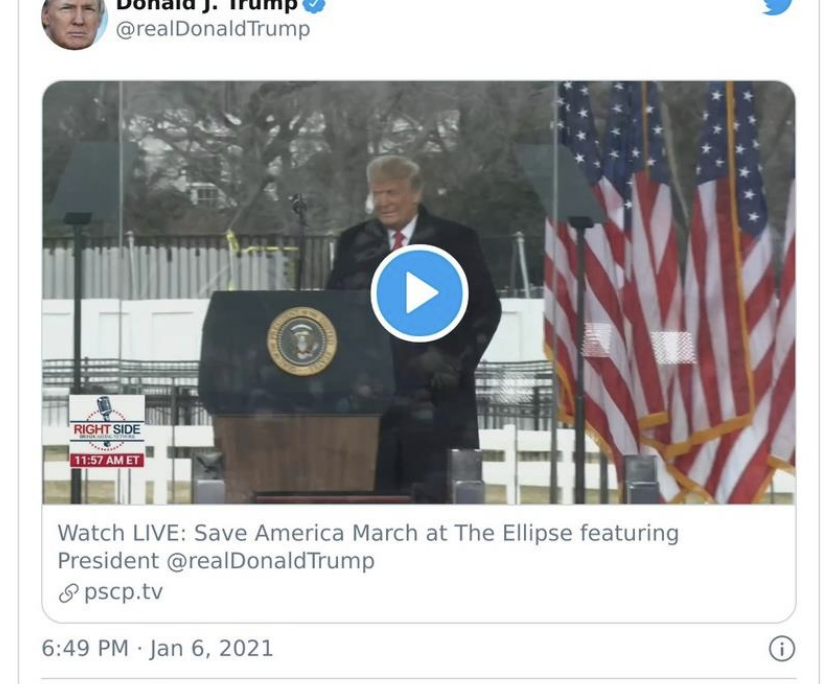Click @realDonaldTrump mention in card description
Image resolution: width=838 pixels, height=684 pixels.
tap(270, 561)
